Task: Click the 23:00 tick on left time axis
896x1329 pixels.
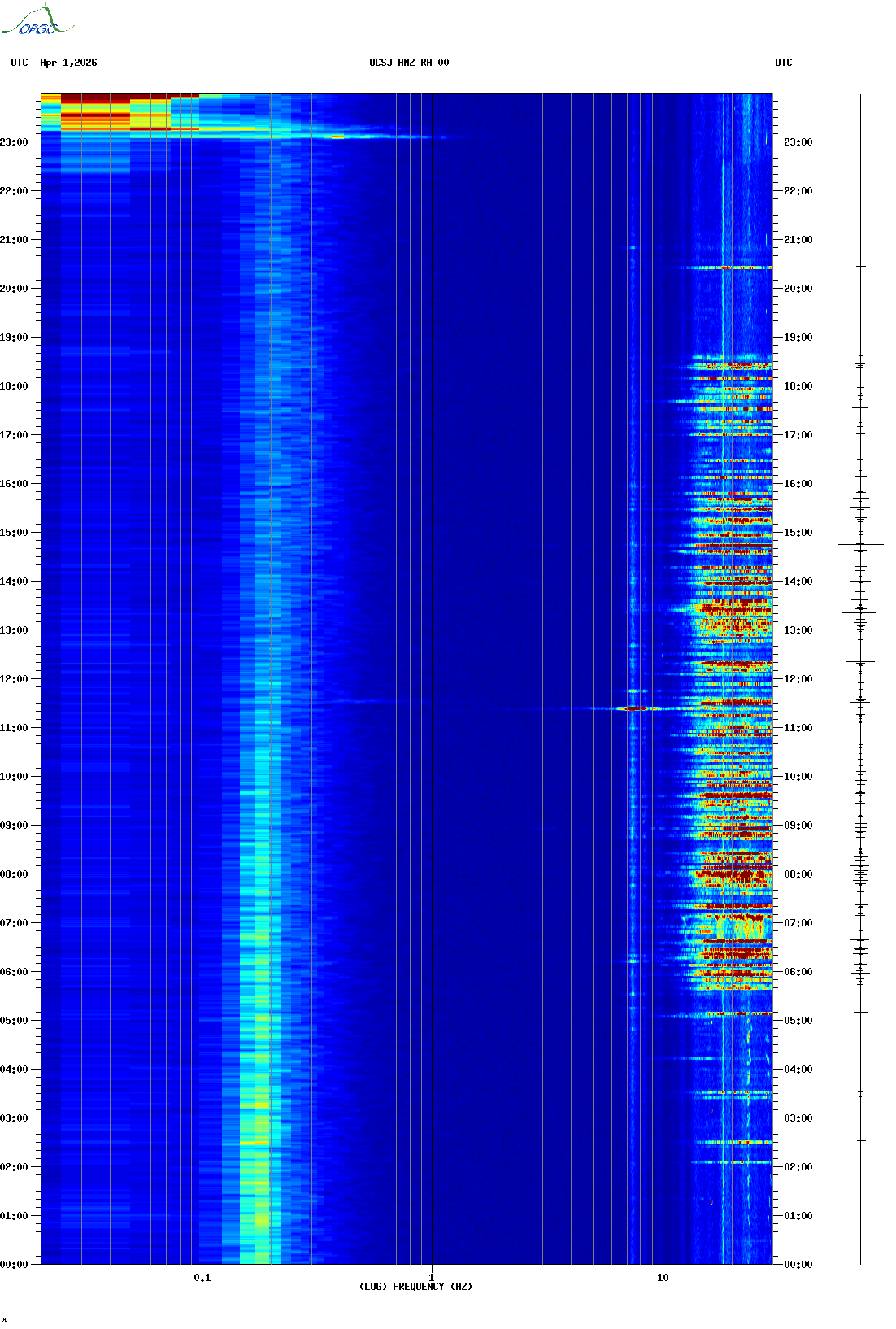Action: 15,142
